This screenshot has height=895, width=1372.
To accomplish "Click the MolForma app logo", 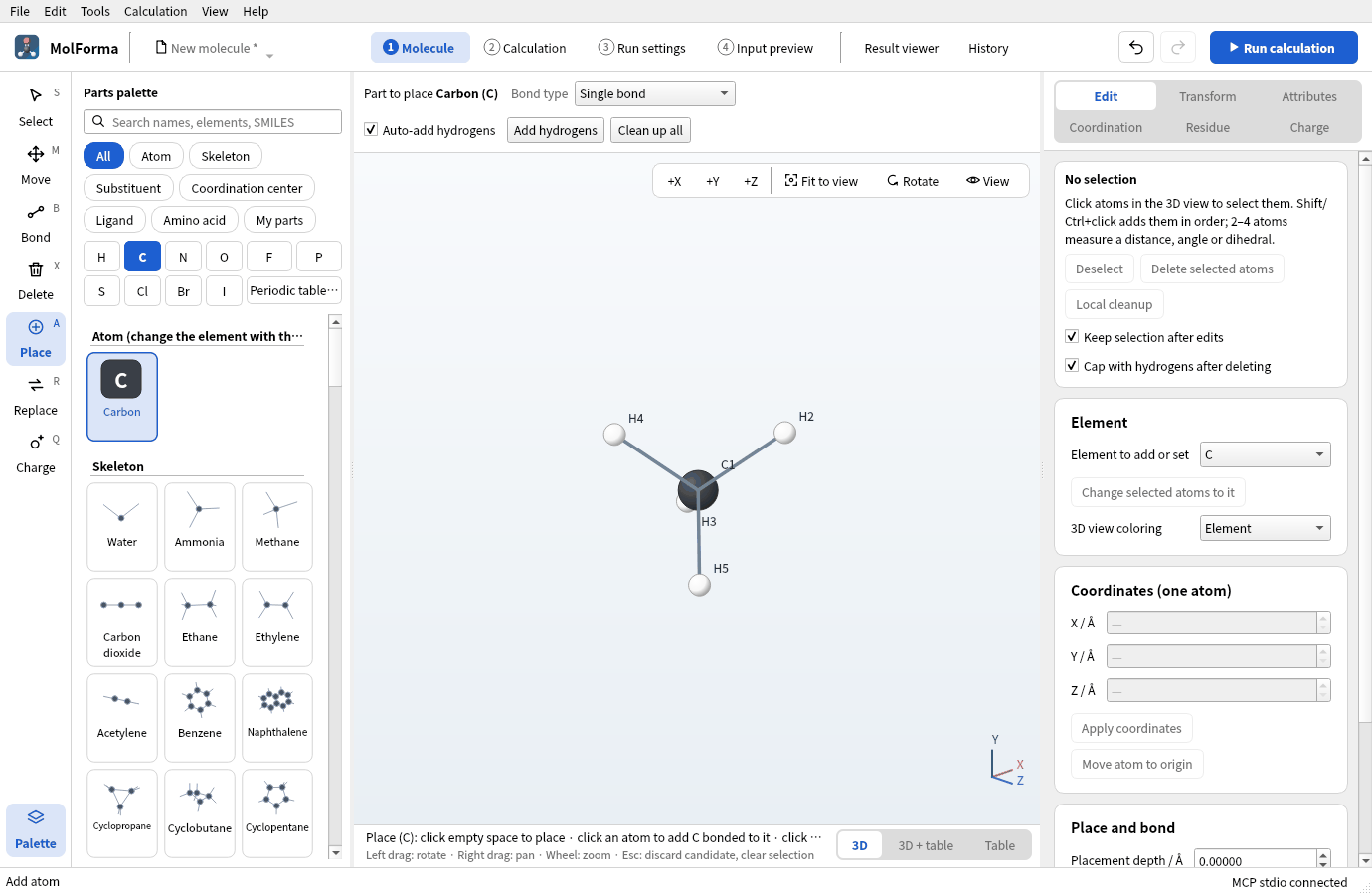I will [x=27, y=47].
